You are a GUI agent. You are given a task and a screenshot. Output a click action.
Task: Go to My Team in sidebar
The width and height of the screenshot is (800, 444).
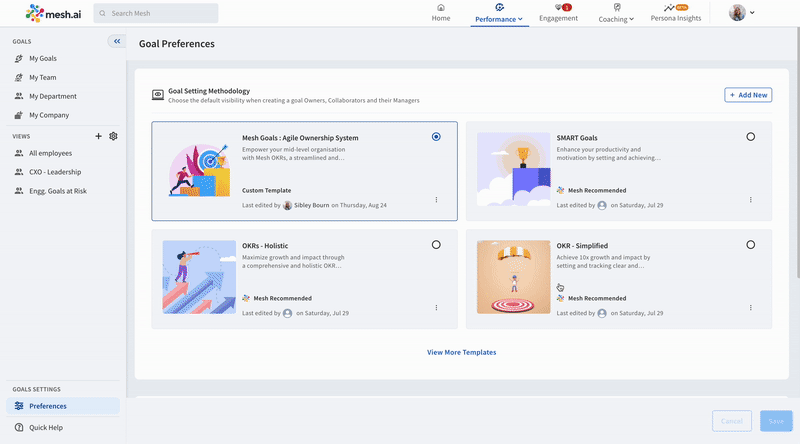pyautogui.click(x=42, y=78)
